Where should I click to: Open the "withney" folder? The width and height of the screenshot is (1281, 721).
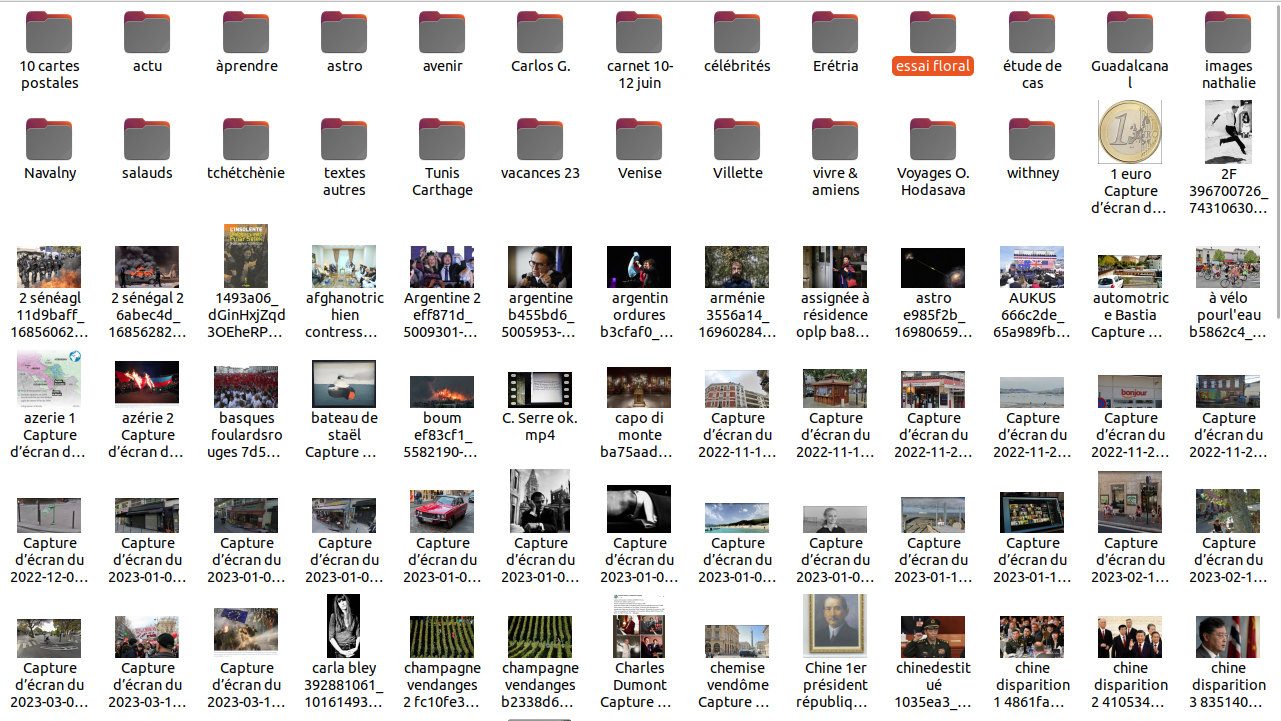(x=1032, y=140)
